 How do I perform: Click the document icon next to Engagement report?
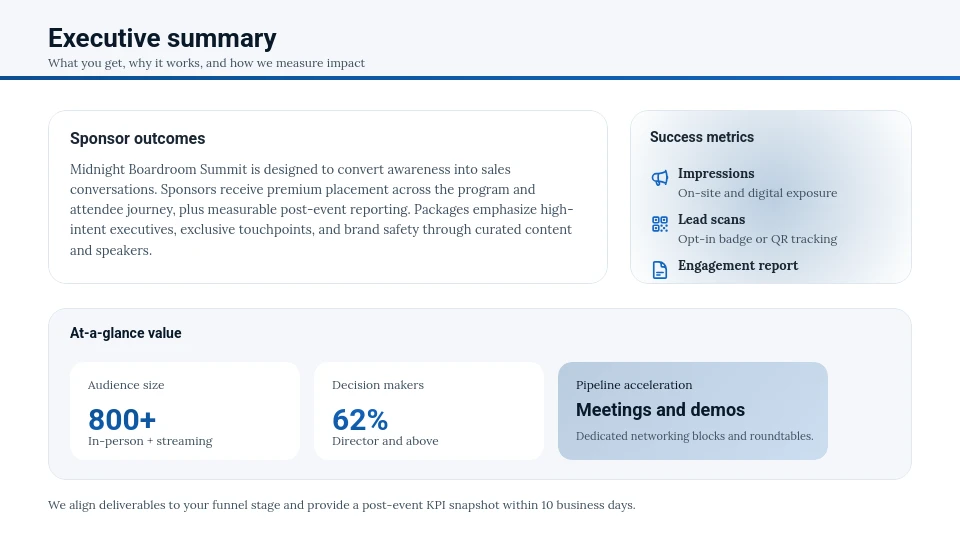[x=660, y=270]
